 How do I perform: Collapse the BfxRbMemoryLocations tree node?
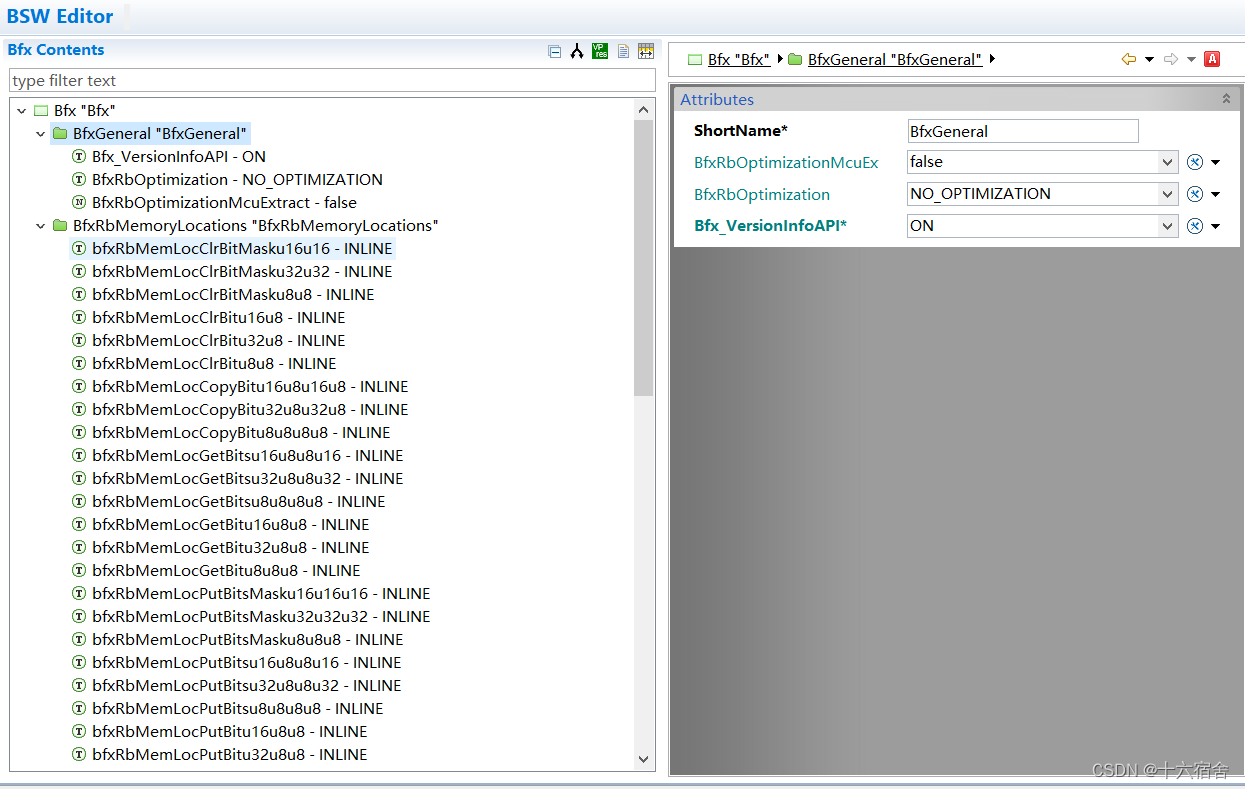(x=41, y=225)
